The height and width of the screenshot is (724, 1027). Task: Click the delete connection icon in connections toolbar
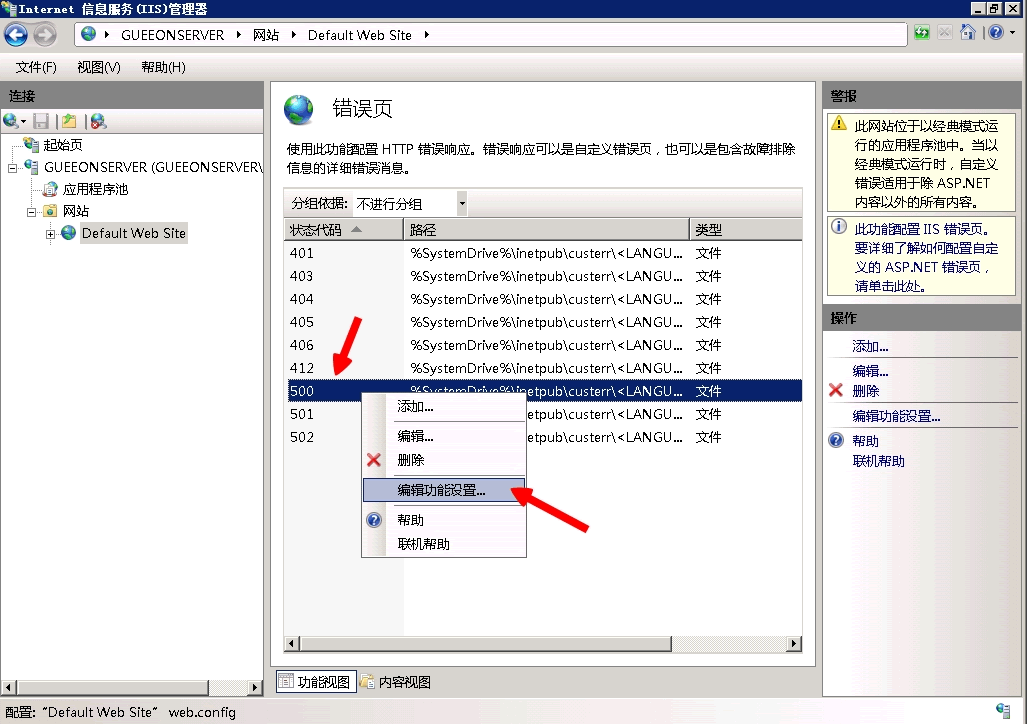pos(98,121)
